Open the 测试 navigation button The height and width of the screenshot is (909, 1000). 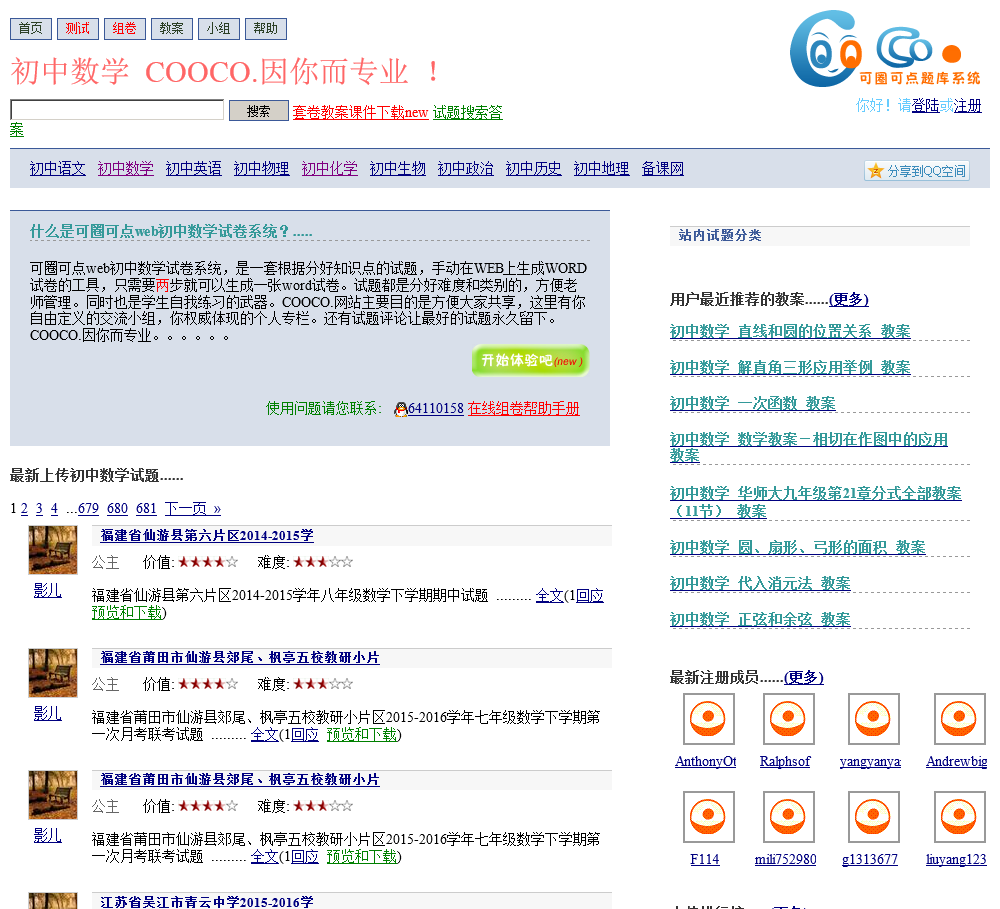click(x=78, y=29)
